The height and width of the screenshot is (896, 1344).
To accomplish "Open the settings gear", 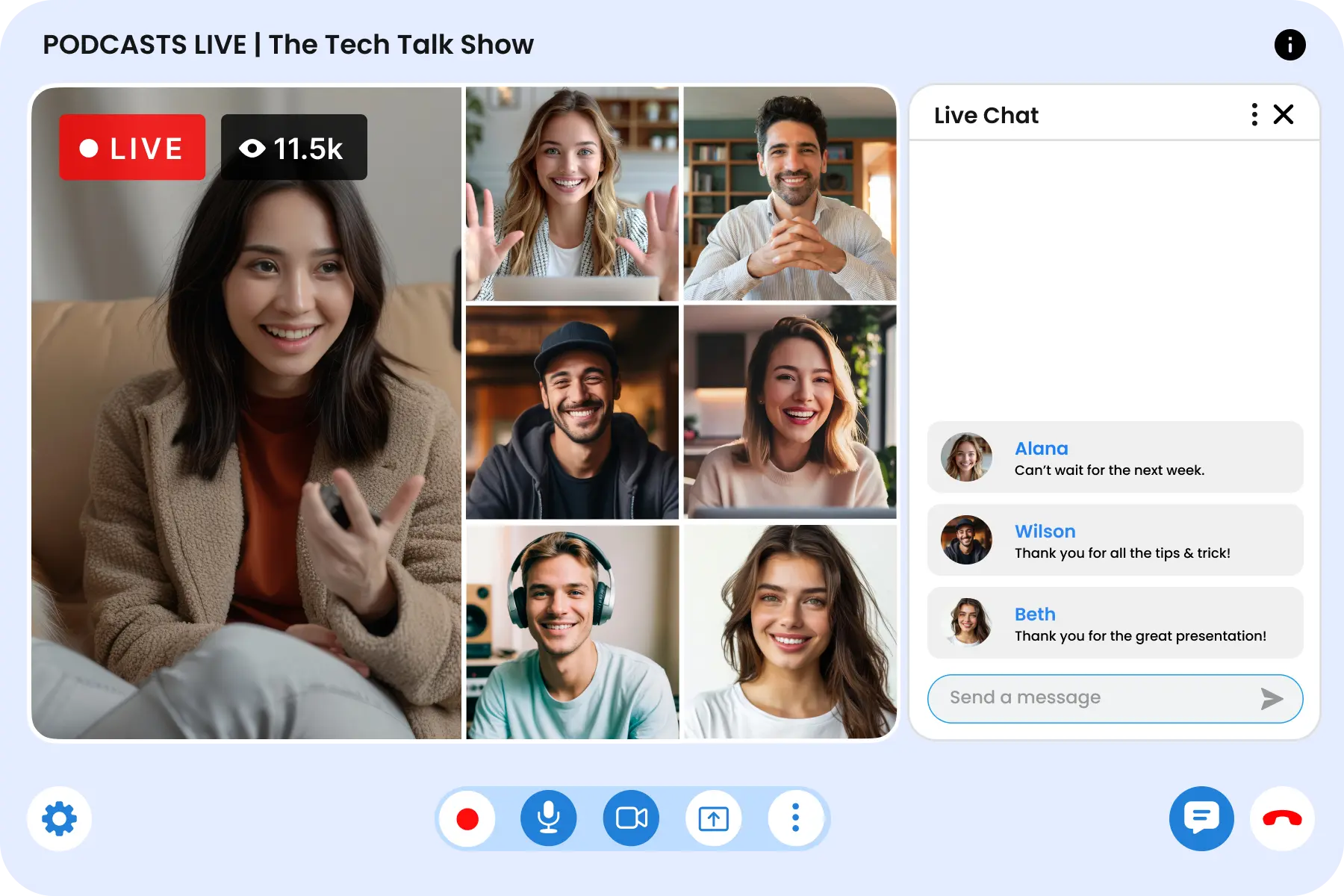I will click(x=60, y=818).
